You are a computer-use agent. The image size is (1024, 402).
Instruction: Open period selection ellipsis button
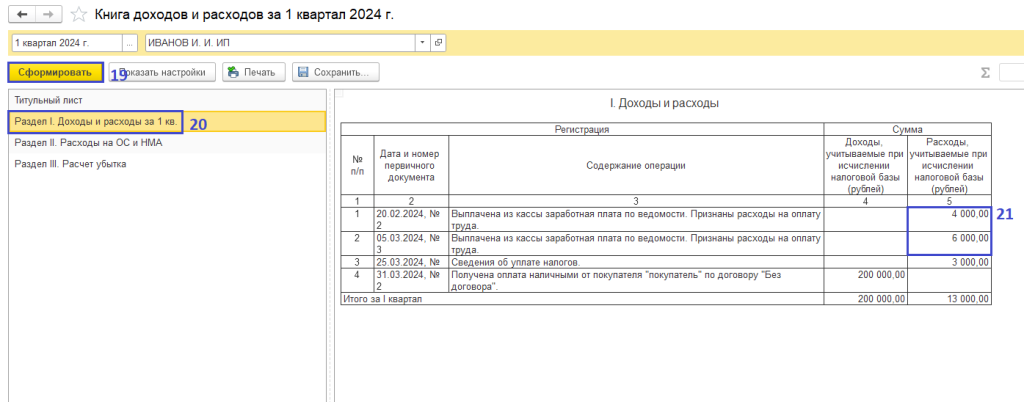(x=131, y=42)
